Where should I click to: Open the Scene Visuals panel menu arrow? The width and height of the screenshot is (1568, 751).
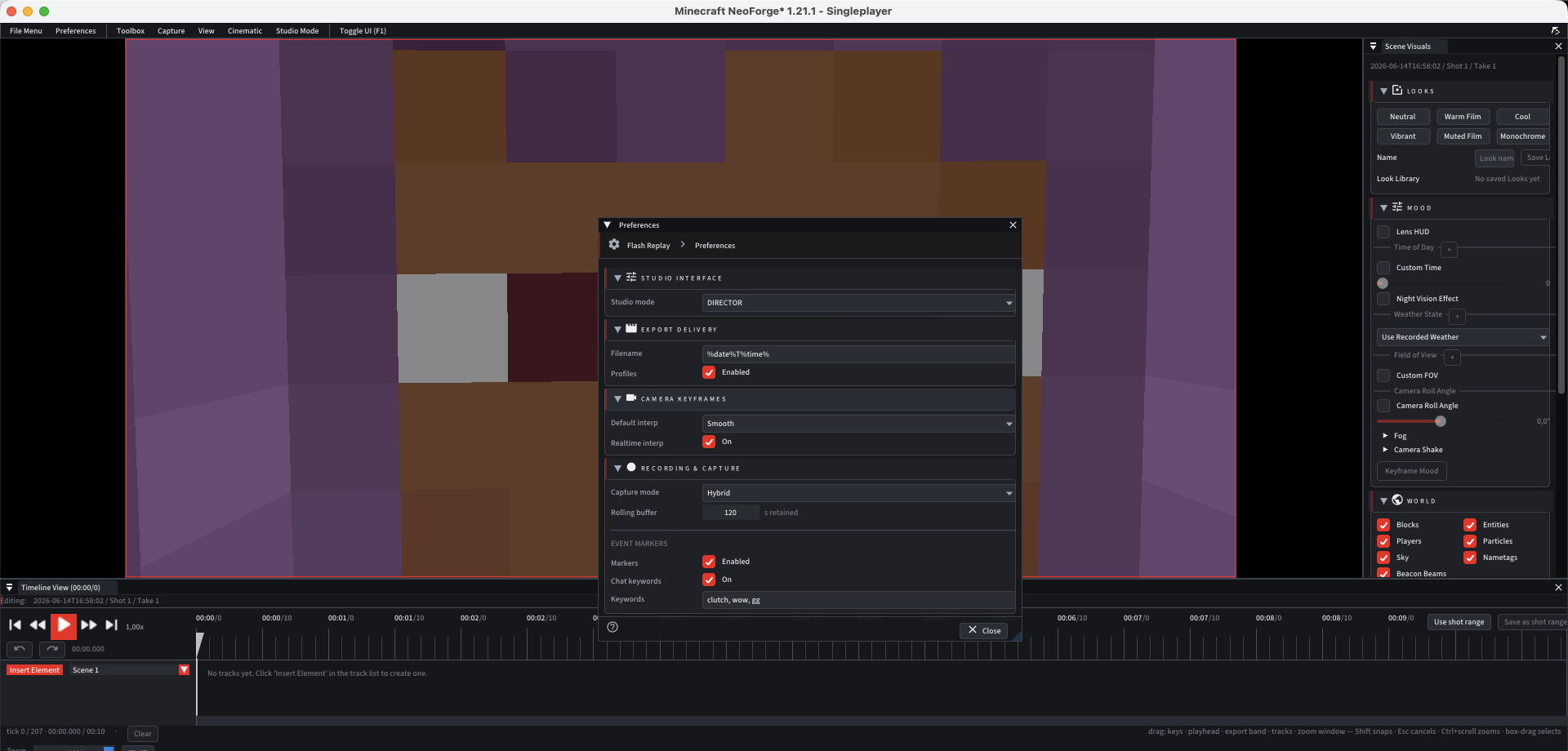[1374, 47]
